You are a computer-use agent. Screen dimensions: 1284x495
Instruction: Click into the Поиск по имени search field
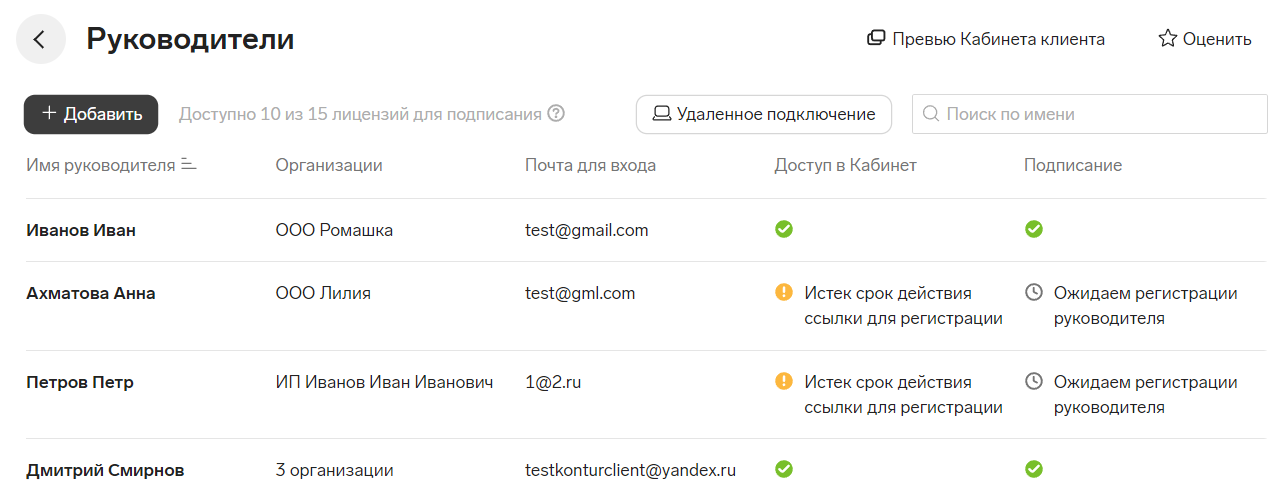pyautogui.click(x=1092, y=114)
